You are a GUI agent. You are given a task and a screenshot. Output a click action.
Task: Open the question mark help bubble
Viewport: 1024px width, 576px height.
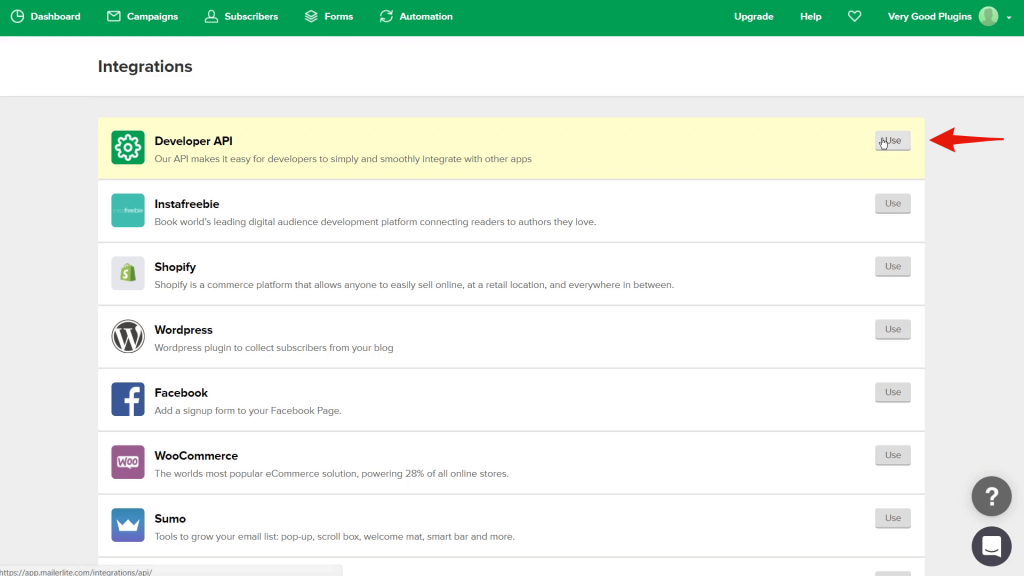(991, 496)
